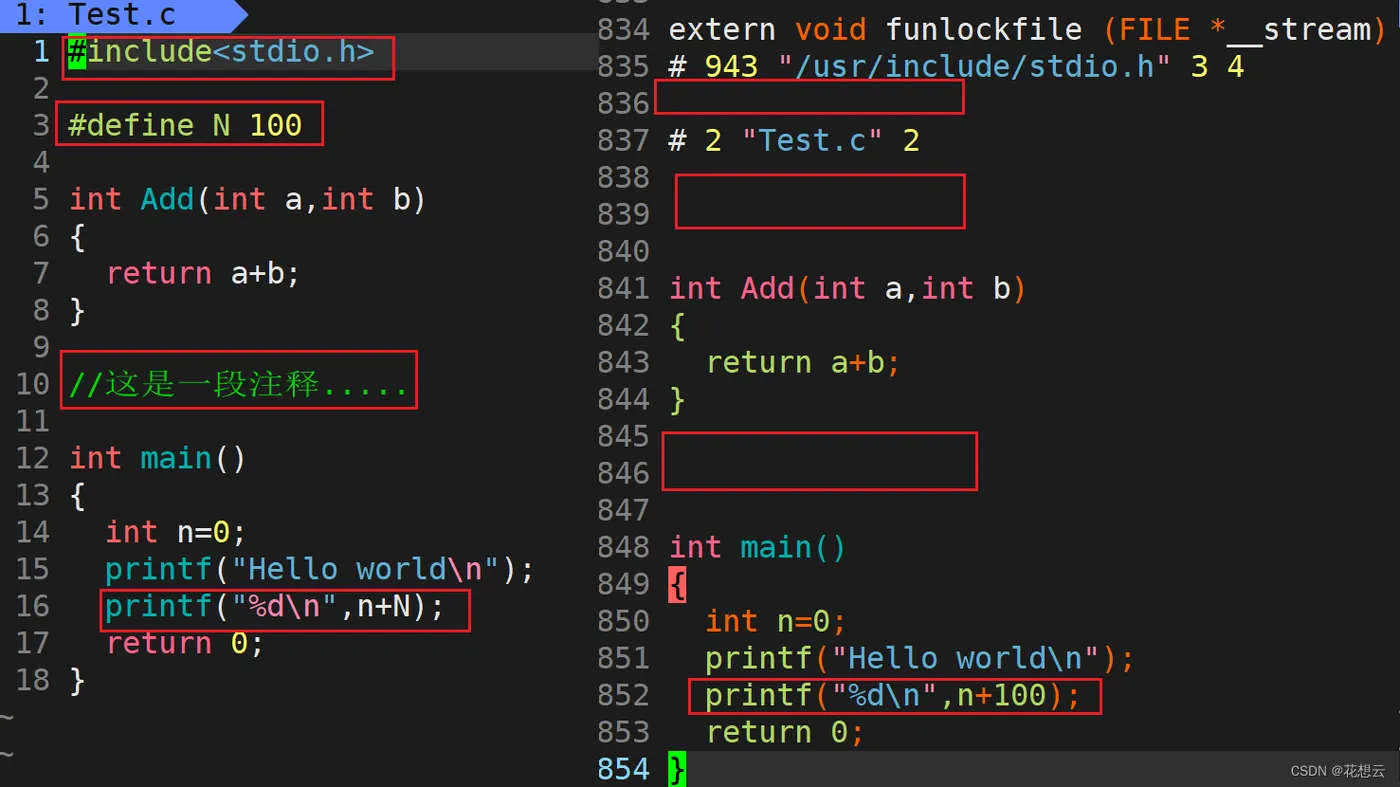Click the green cursor brace on line 854

677,769
